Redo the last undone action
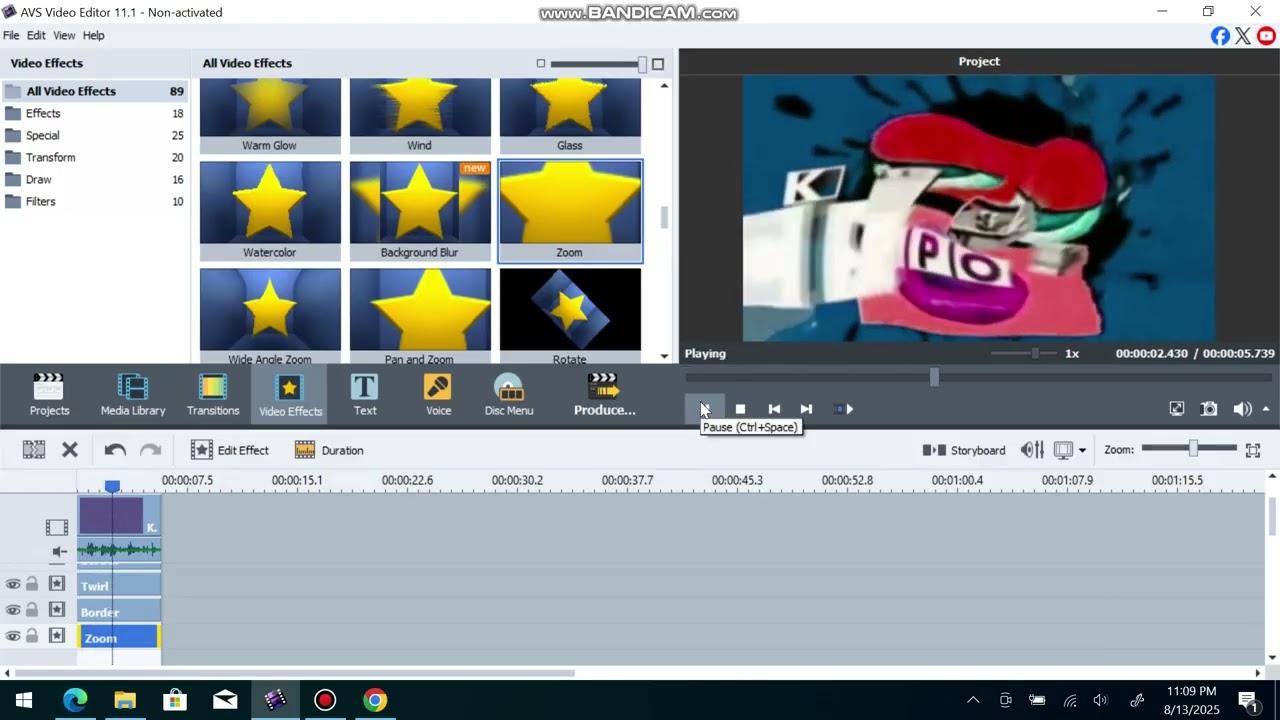The image size is (1280, 720). tap(150, 450)
